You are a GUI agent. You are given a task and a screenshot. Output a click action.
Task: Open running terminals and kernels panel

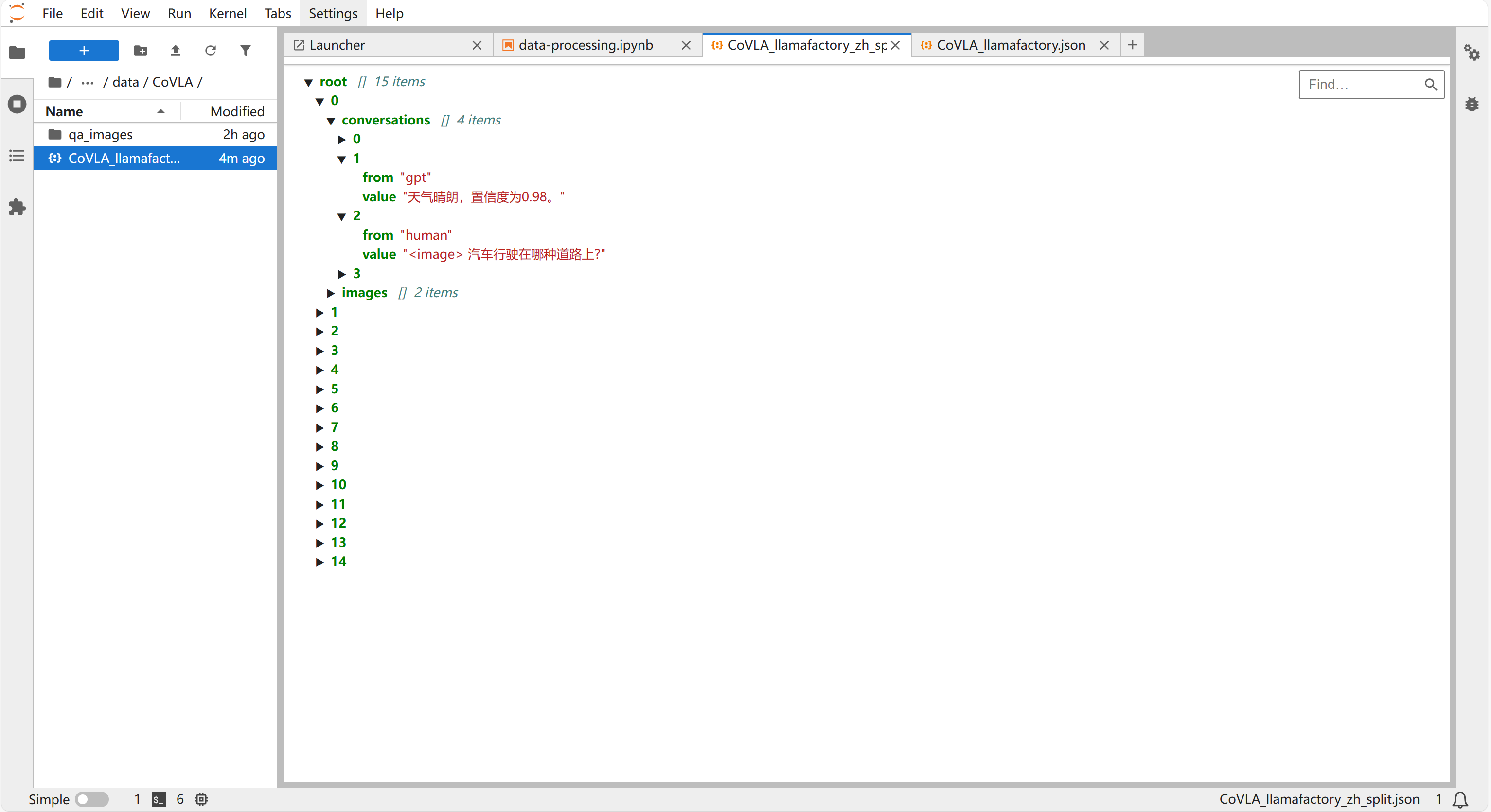(17, 104)
